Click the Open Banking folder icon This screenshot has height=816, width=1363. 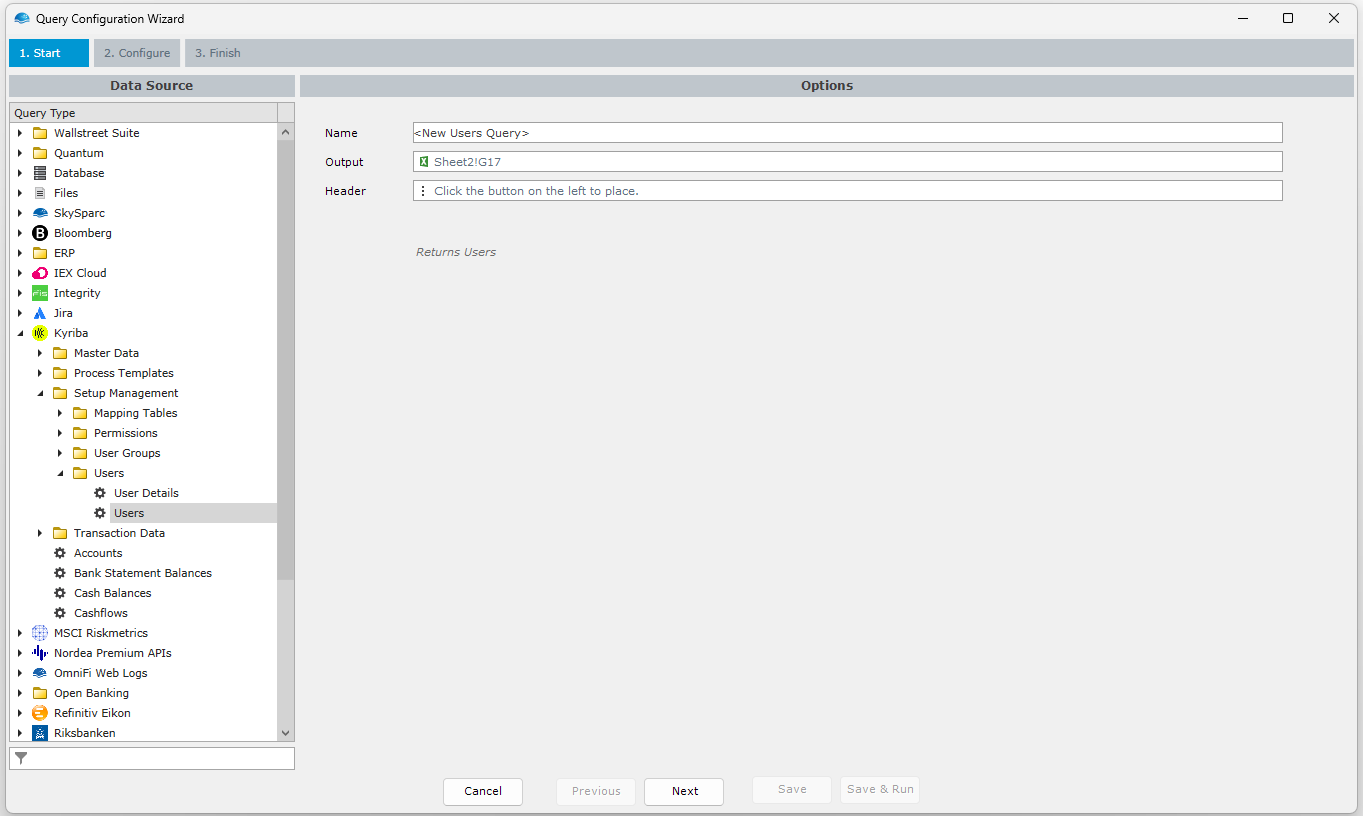coord(40,693)
